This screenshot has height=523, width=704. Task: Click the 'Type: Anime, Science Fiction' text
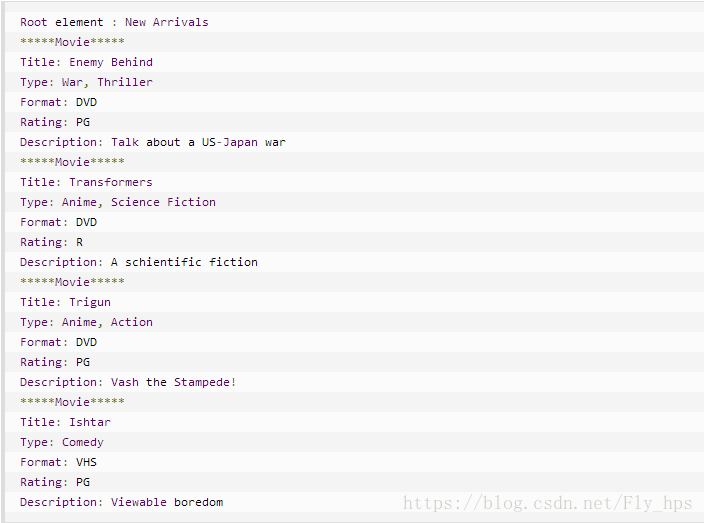tap(118, 202)
